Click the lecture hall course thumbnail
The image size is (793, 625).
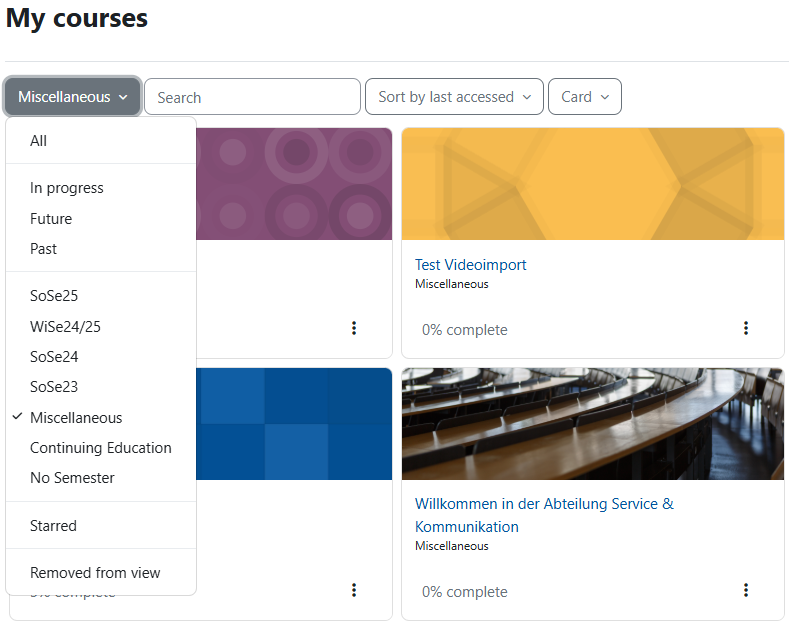pos(592,423)
